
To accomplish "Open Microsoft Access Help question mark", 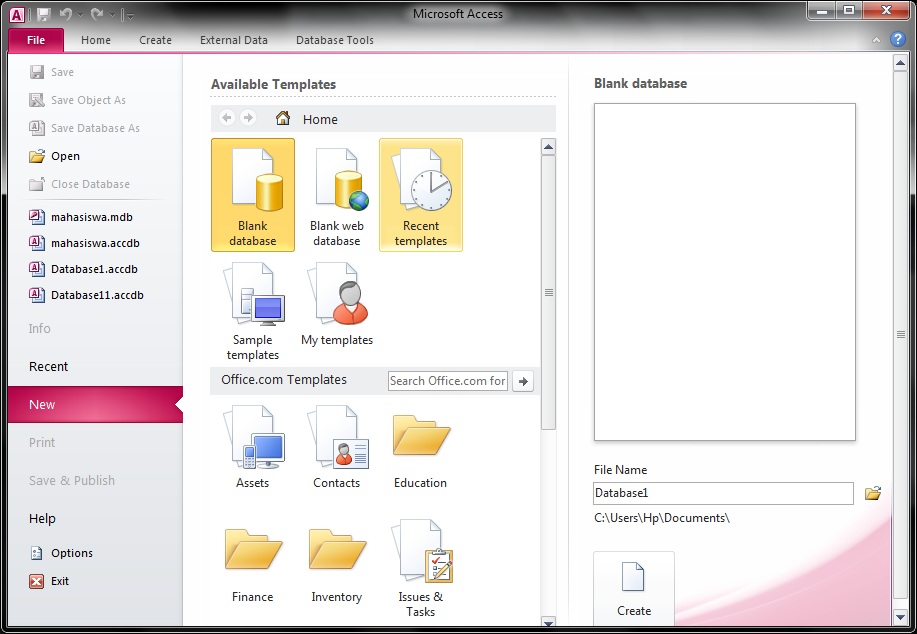I will coord(897,39).
